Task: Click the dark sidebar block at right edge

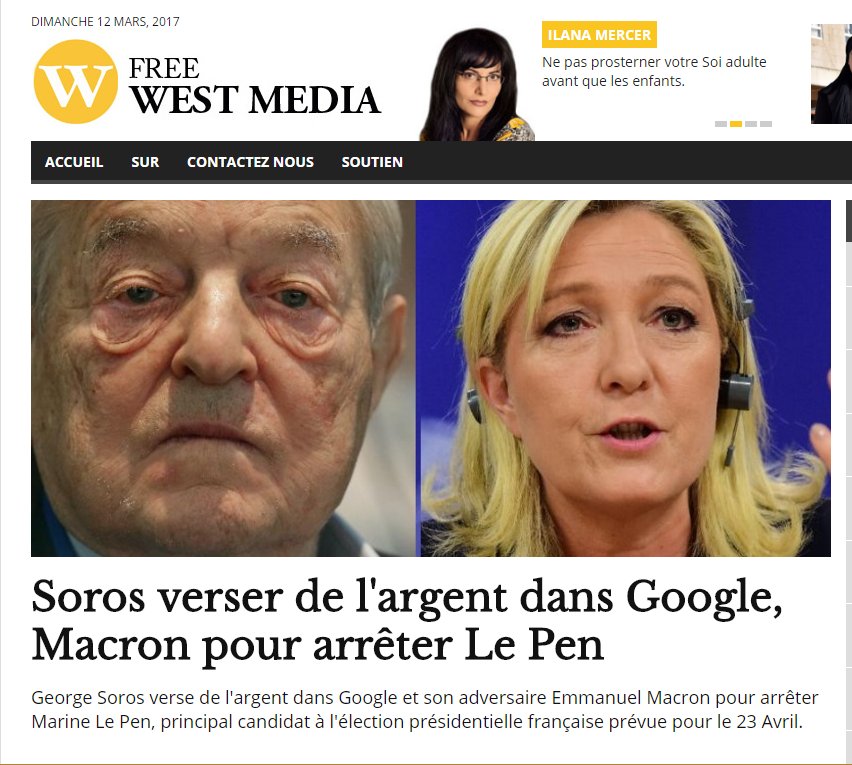Action: [x=849, y=221]
